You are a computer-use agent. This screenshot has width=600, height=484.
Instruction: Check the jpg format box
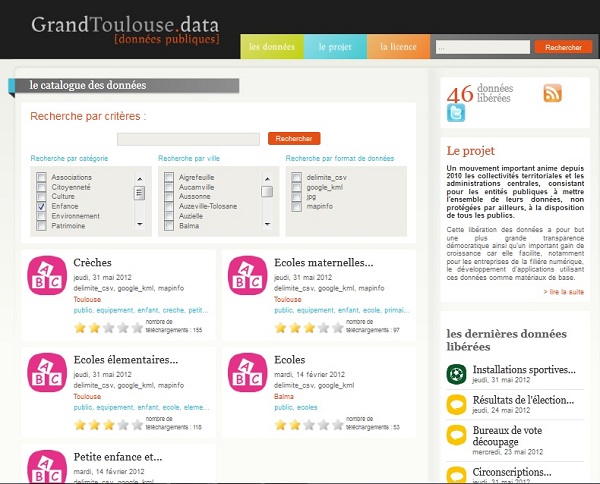click(297, 197)
